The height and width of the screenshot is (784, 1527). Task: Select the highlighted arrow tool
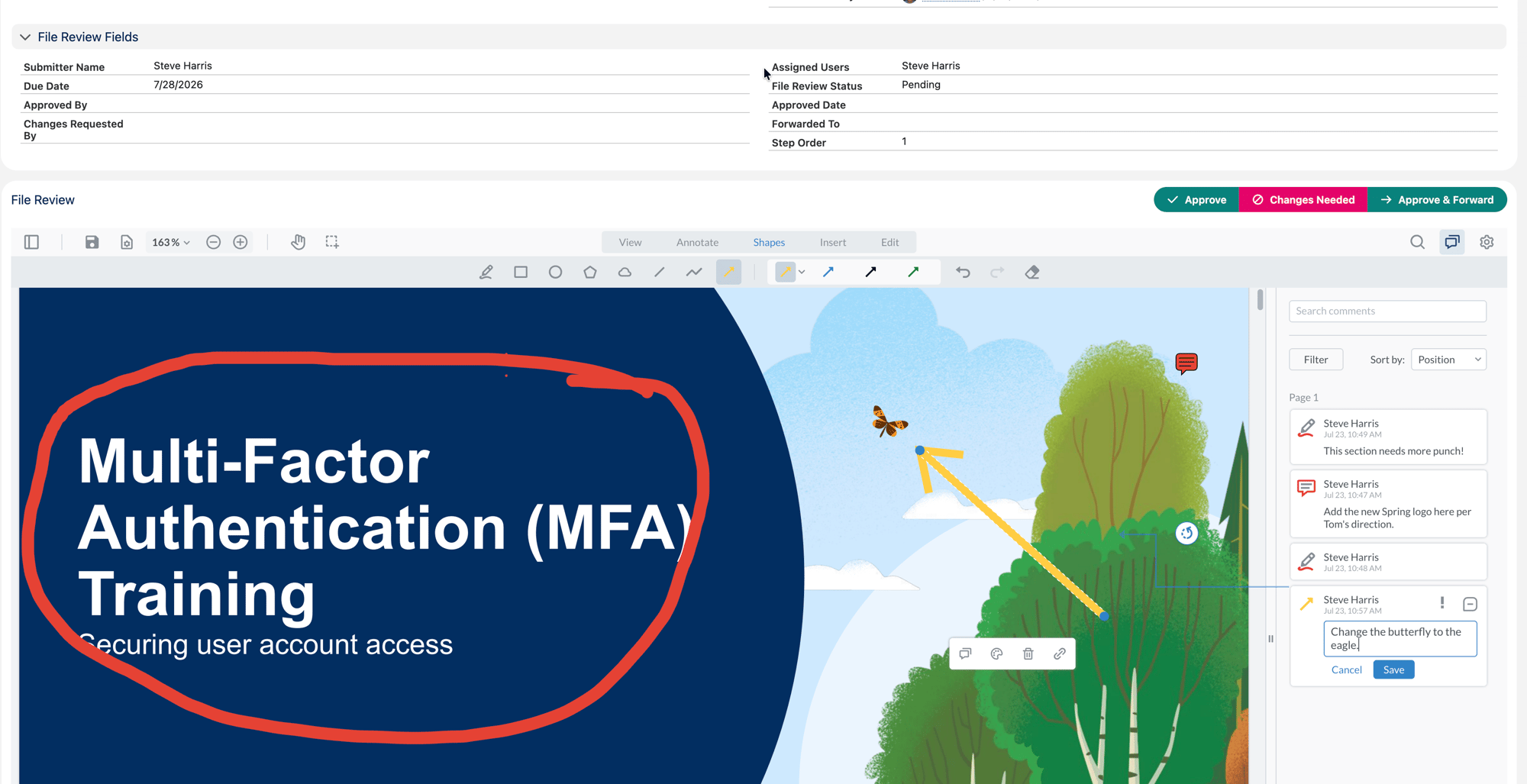[x=729, y=272]
